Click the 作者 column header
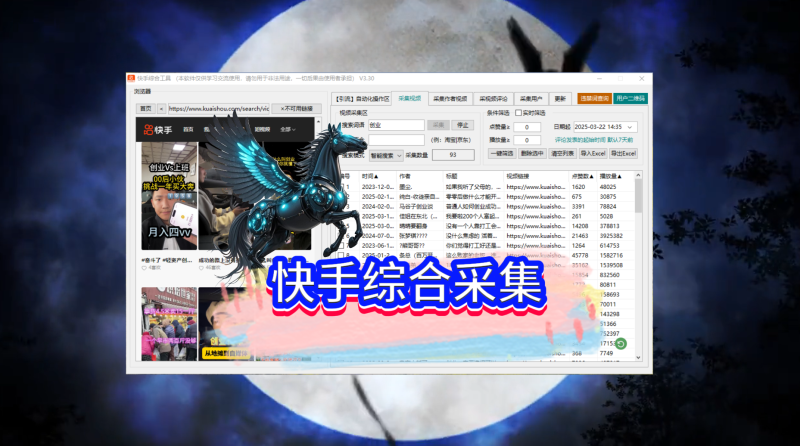Screen dimensions: 800x446 point(405,176)
